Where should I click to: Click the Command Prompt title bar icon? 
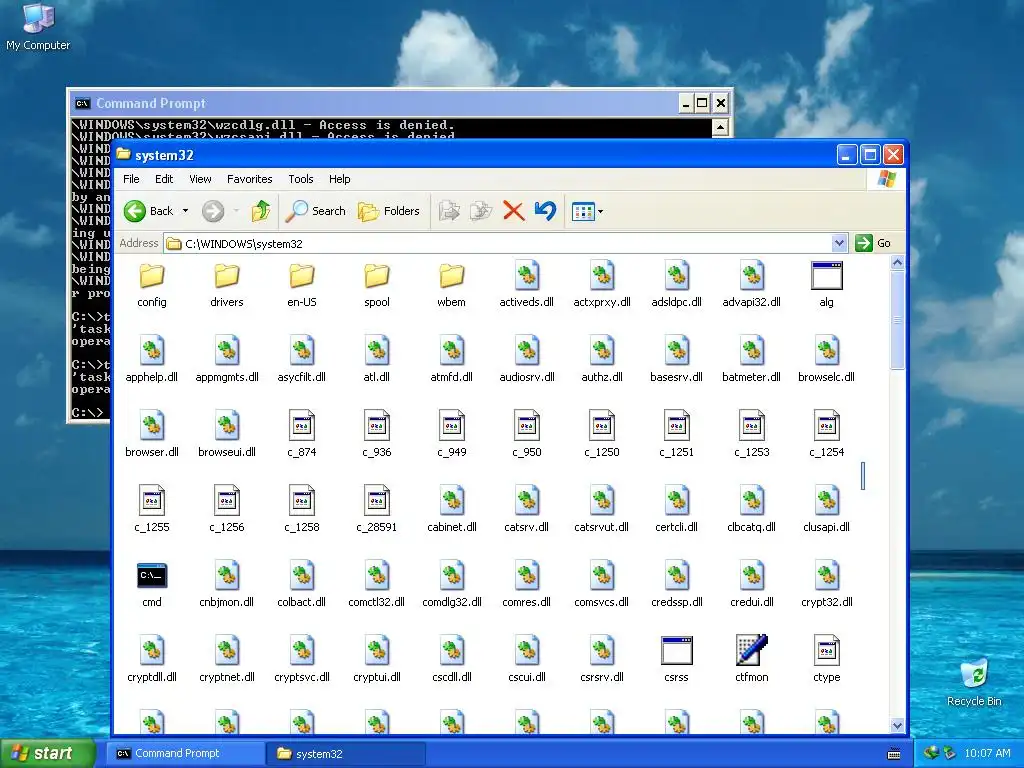pos(82,103)
